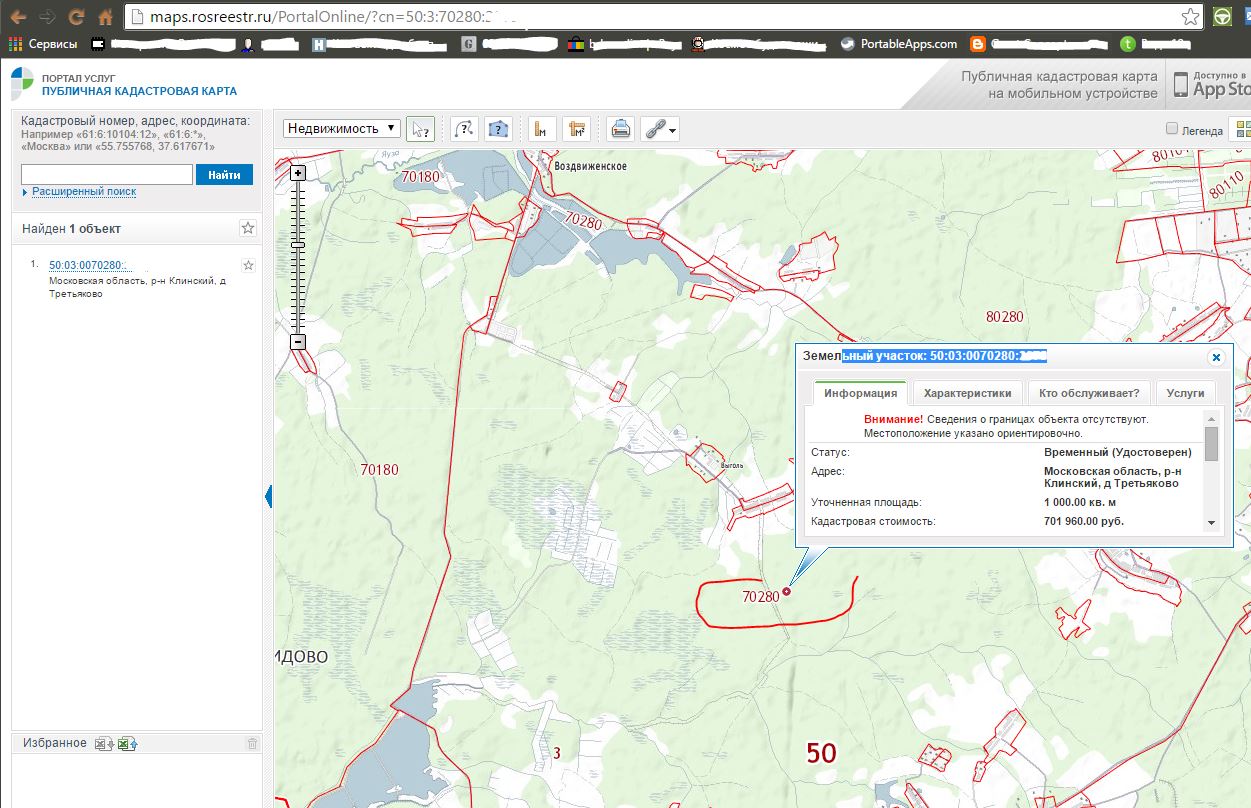1251x808 pixels.
Task: Open the map layers grid icon
Action: coord(1241,129)
